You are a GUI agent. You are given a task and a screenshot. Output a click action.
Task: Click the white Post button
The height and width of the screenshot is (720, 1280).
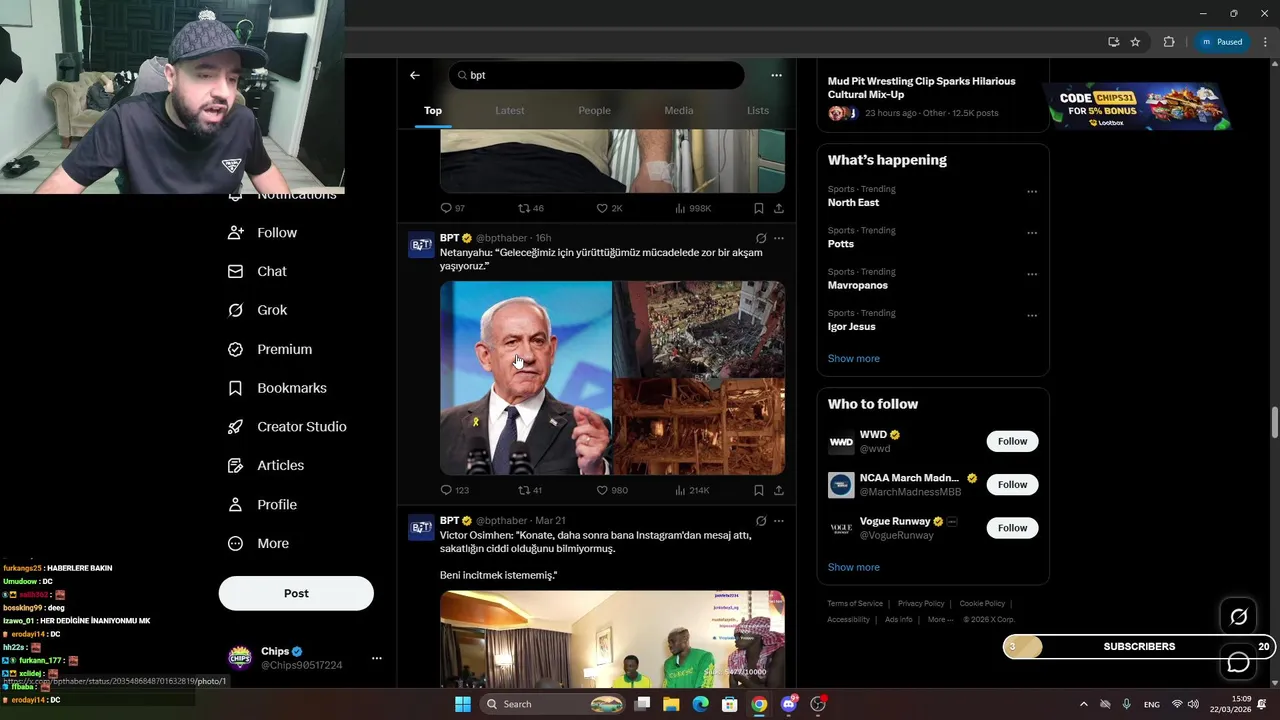pyautogui.click(x=296, y=593)
